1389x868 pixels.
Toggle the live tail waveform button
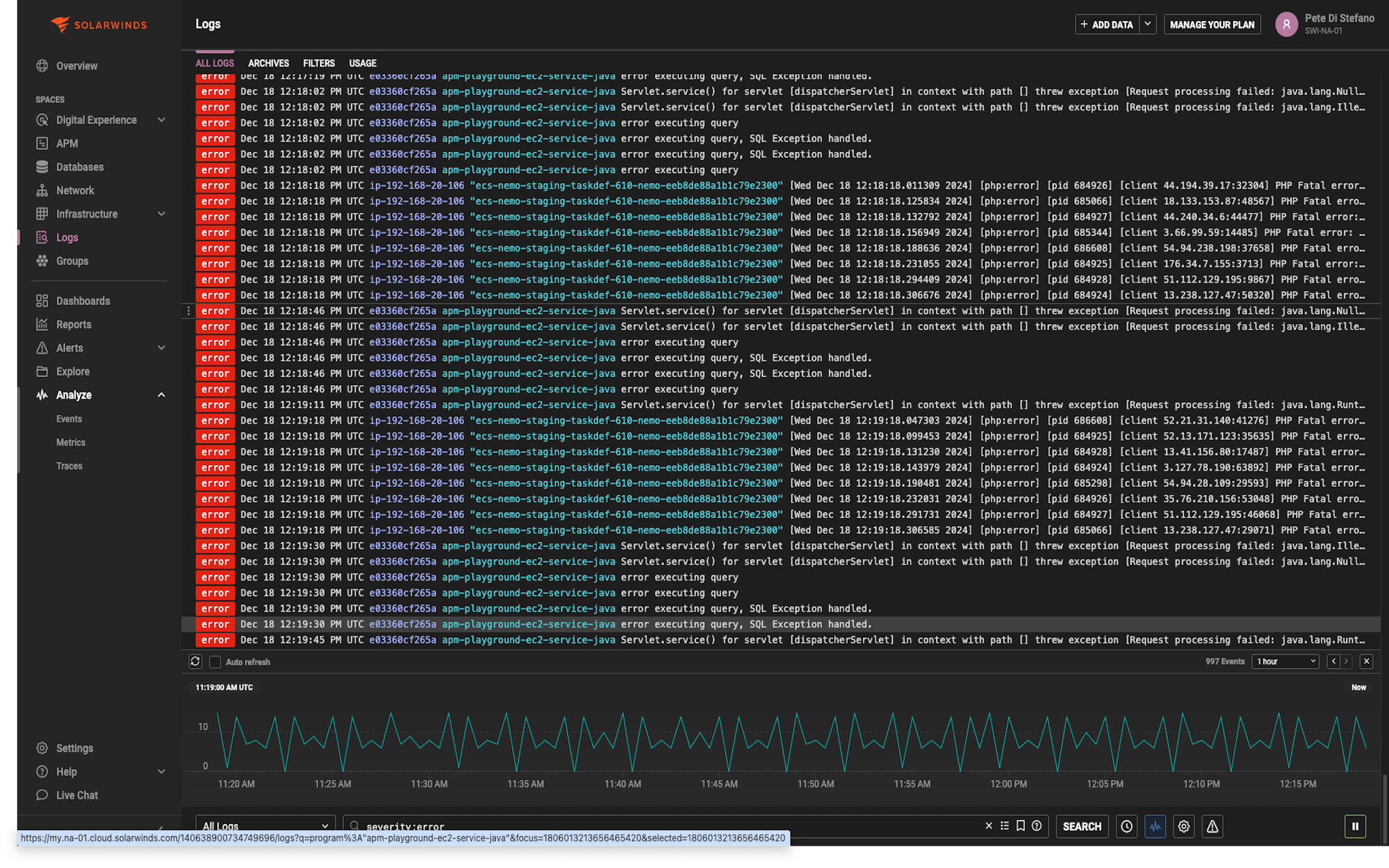[x=1155, y=826]
